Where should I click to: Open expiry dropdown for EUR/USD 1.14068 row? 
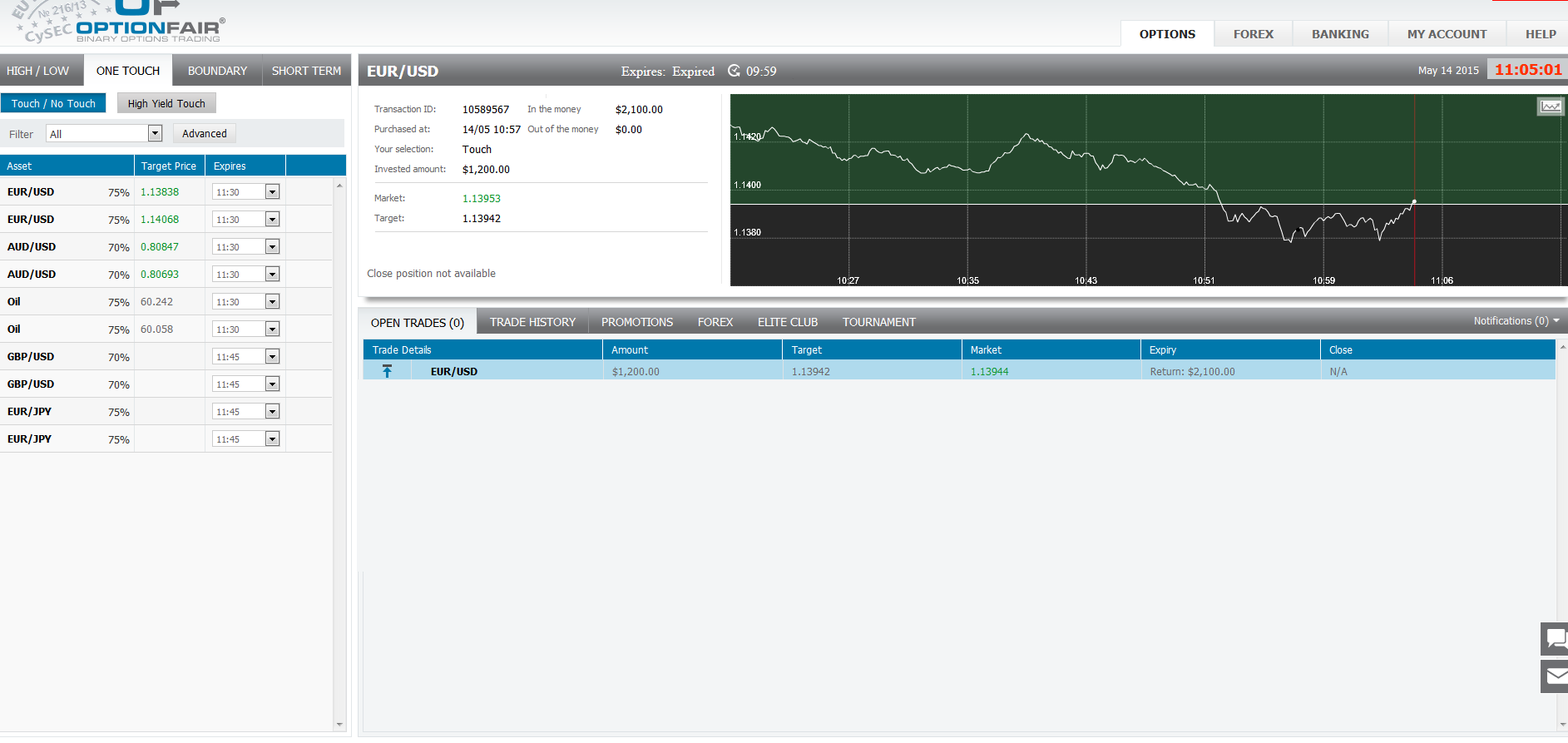click(x=272, y=220)
